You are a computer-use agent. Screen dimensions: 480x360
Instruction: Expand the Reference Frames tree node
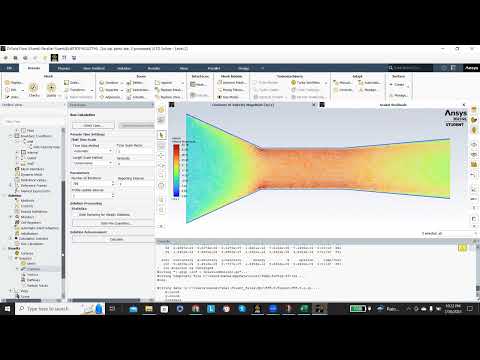(x=11, y=185)
